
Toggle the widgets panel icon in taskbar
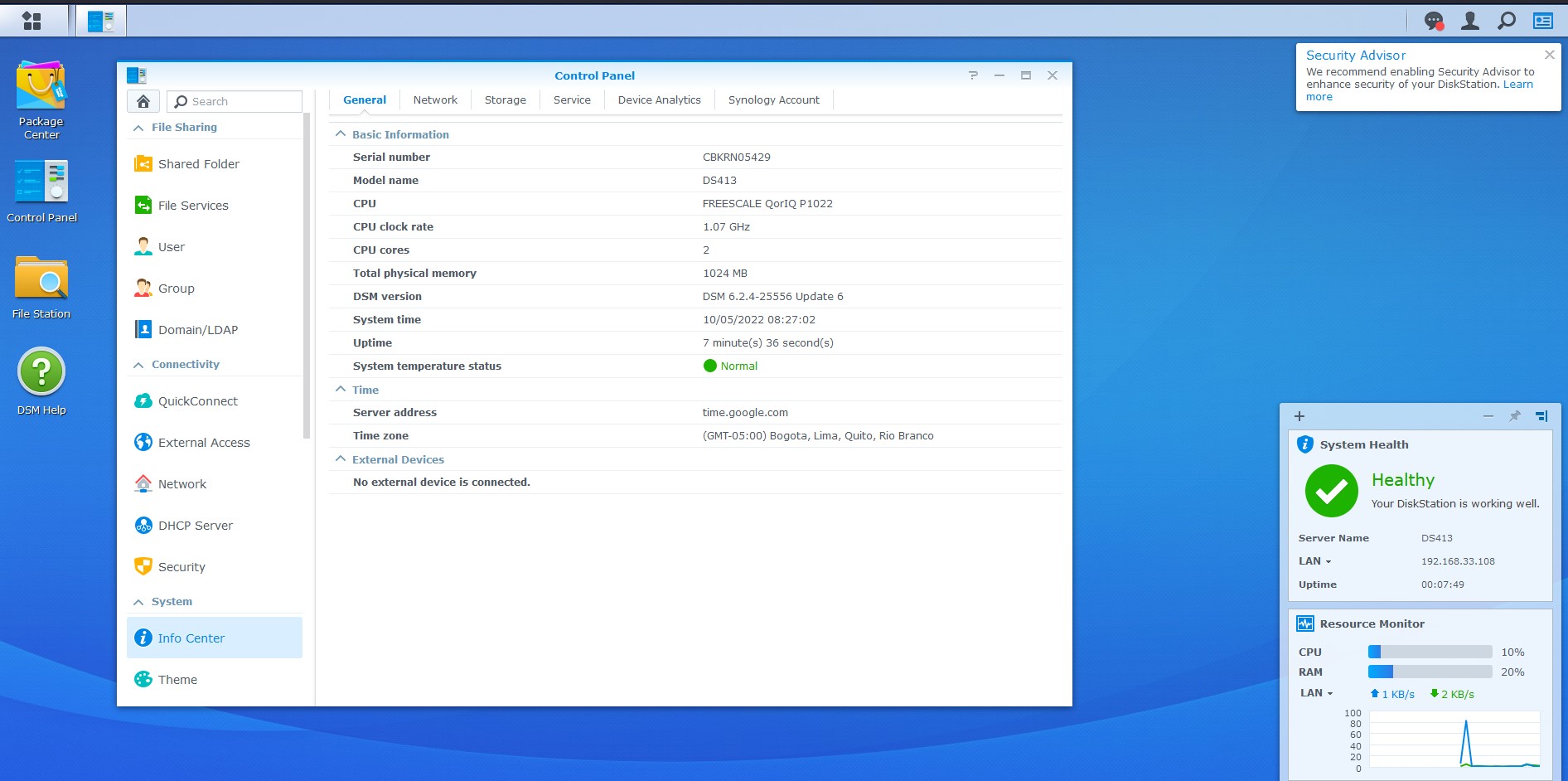coord(1543,21)
